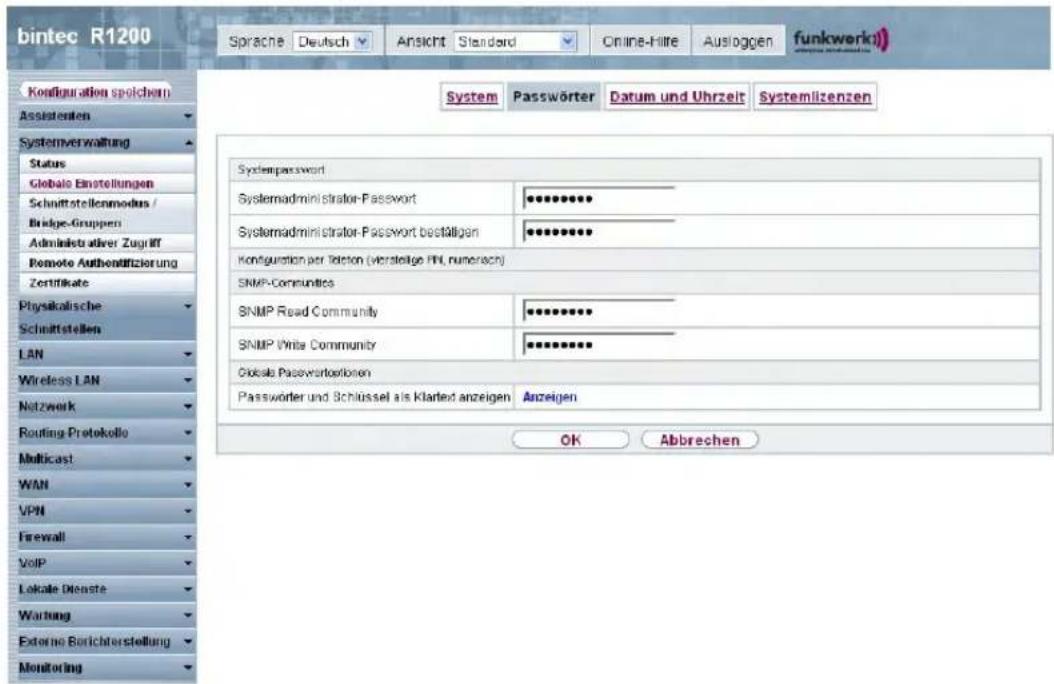Expand the Assistenten menu

point(104,116)
